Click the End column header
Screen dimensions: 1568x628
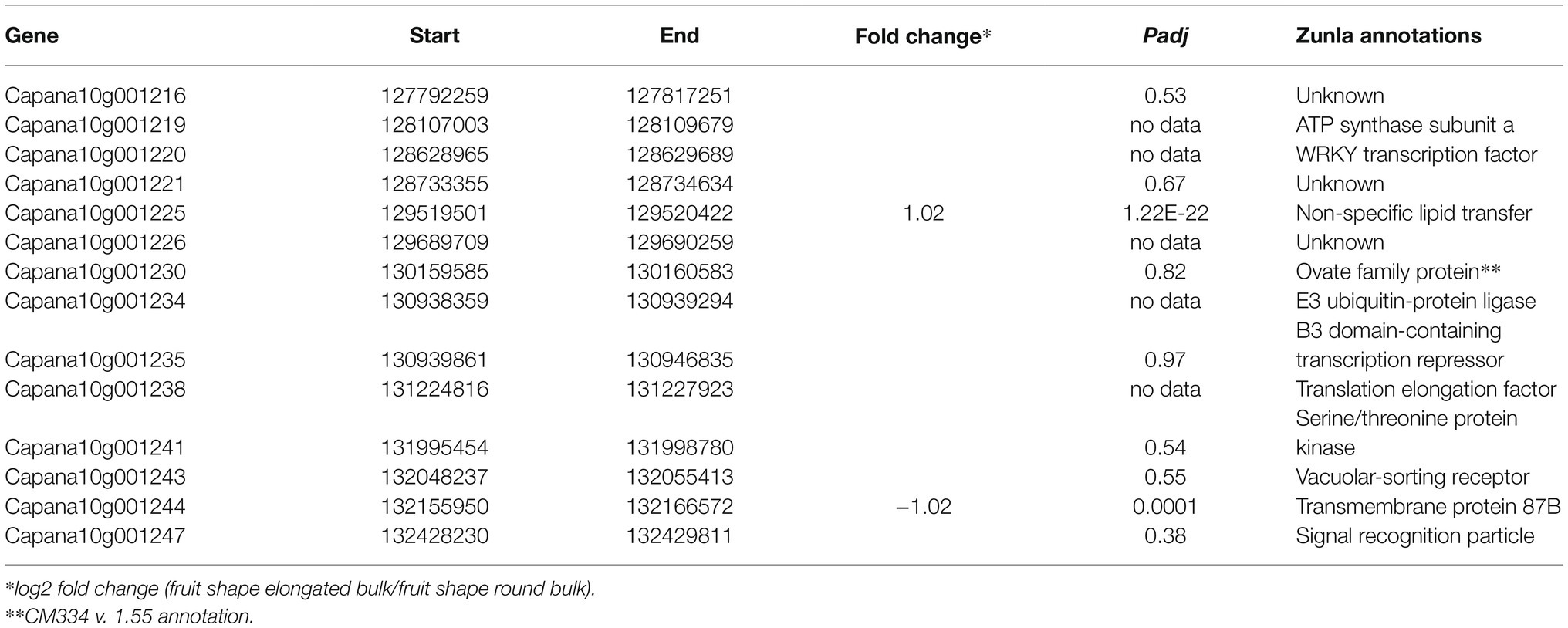[680, 35]
